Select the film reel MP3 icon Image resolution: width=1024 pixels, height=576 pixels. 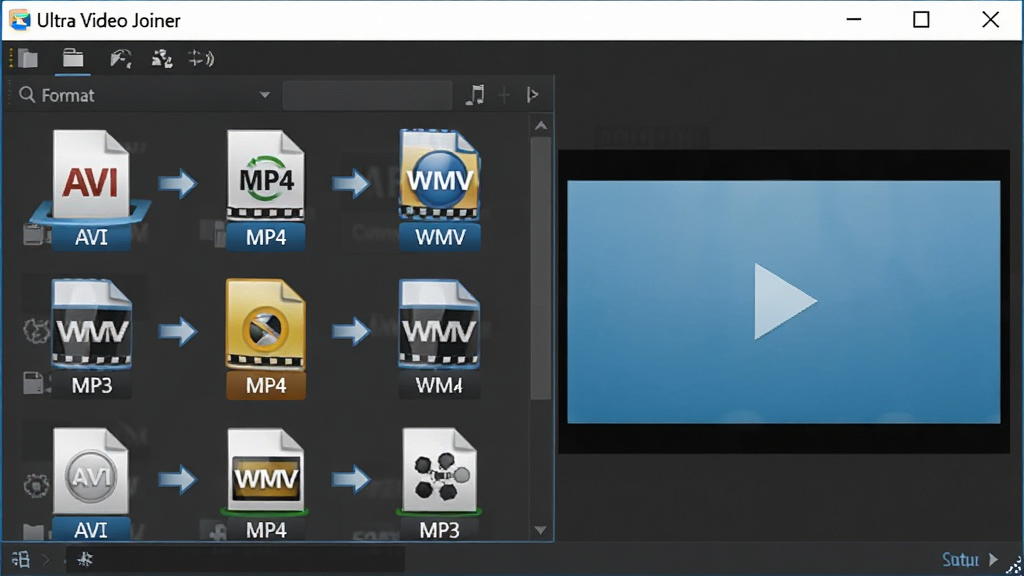coord(440,470)
